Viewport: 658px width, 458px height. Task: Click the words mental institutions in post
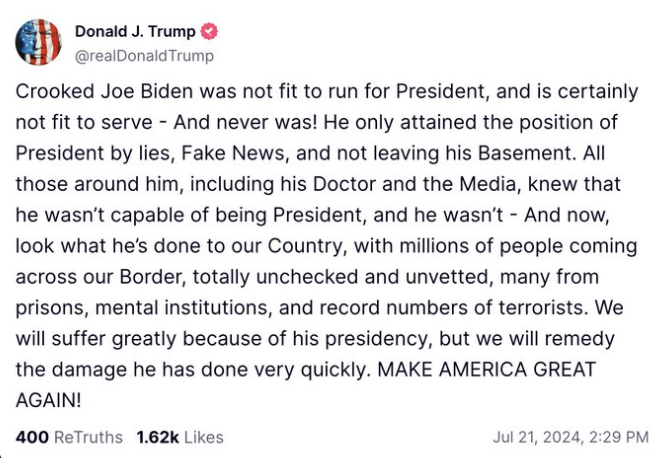point(181,308)
